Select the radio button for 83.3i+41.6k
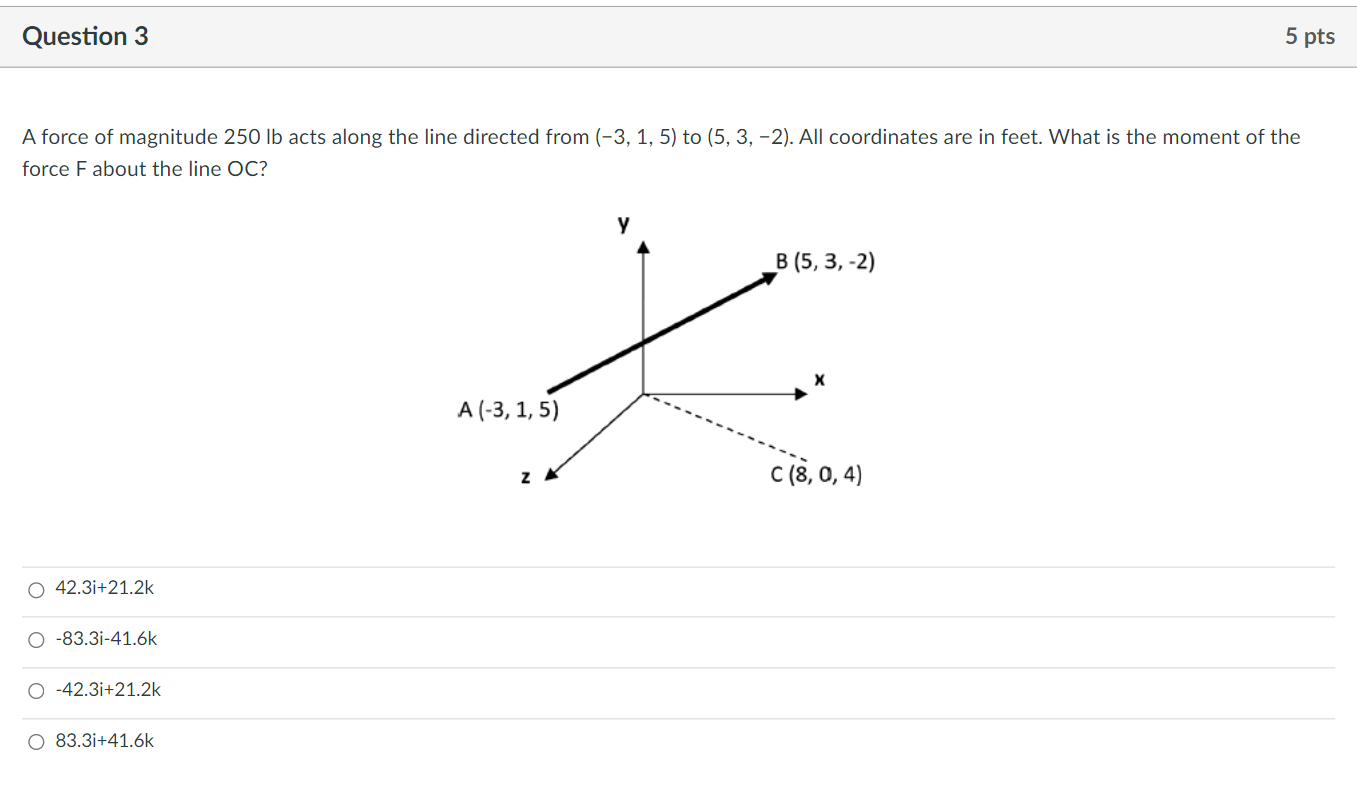Image resolution: width=1357 pixels, height=789 pixels. [x=36, y=741]
